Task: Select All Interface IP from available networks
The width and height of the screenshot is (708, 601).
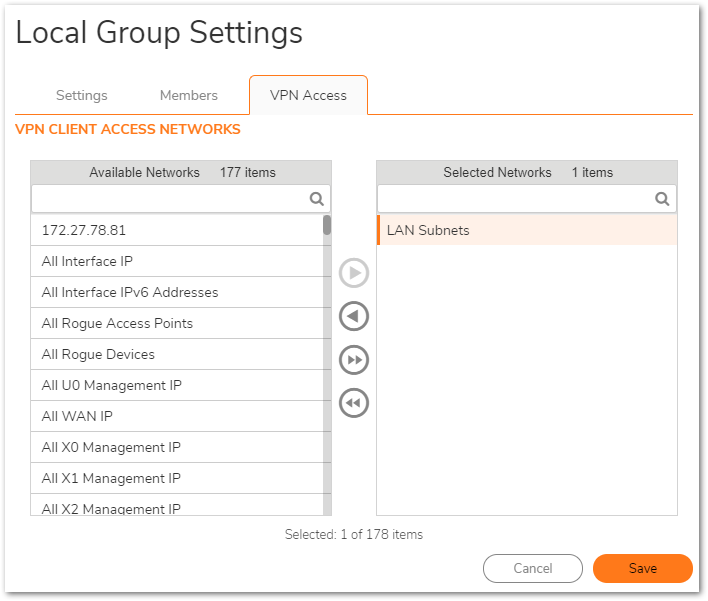Action: click(x=177, y=261)
